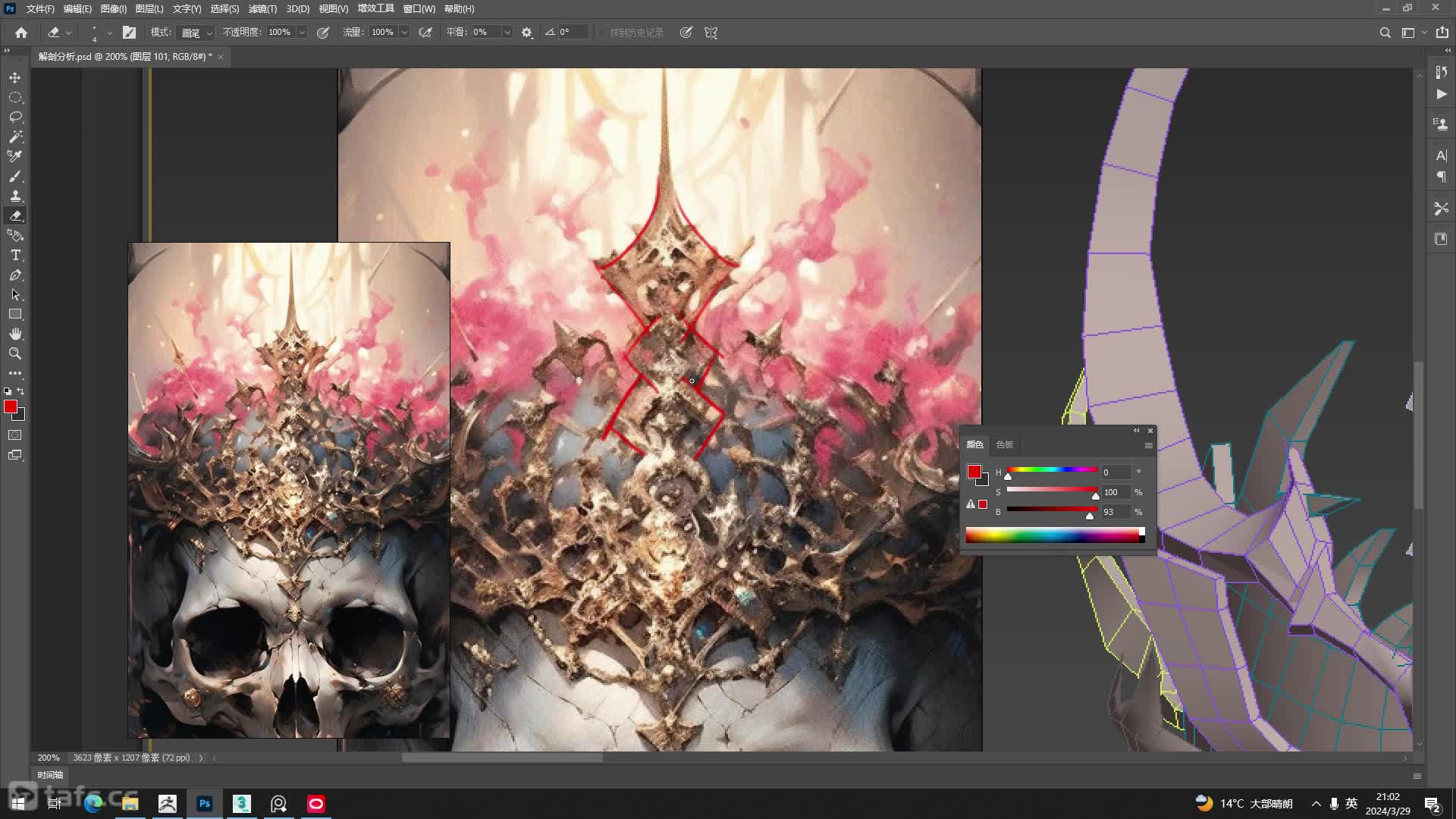This screenshot has width=1456, height=819.
Task: Open the eraser Mode dropdown
Action: [x=196, y=33]
